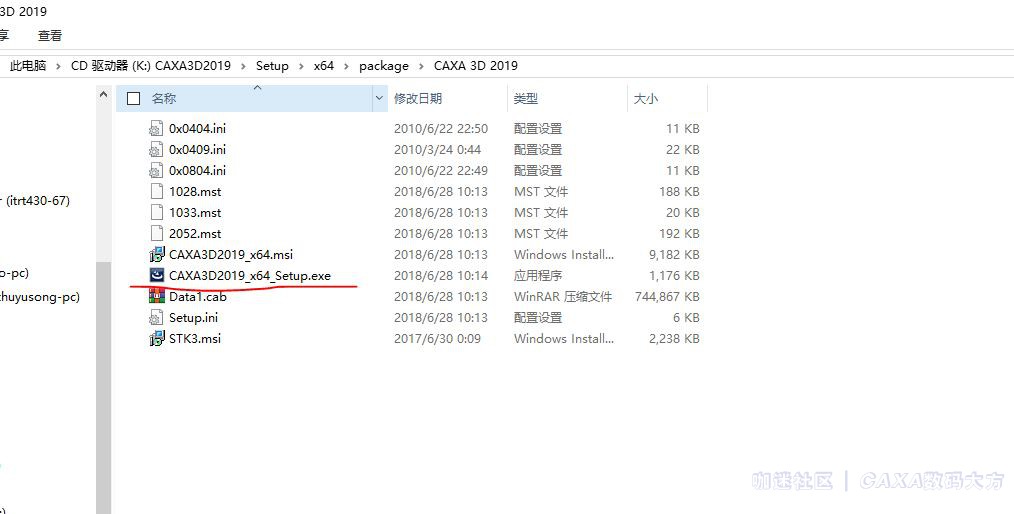1014x514 pixels.
Task: Click the 6 KB size of Setup.ini
Action: (x=686, y=317)
